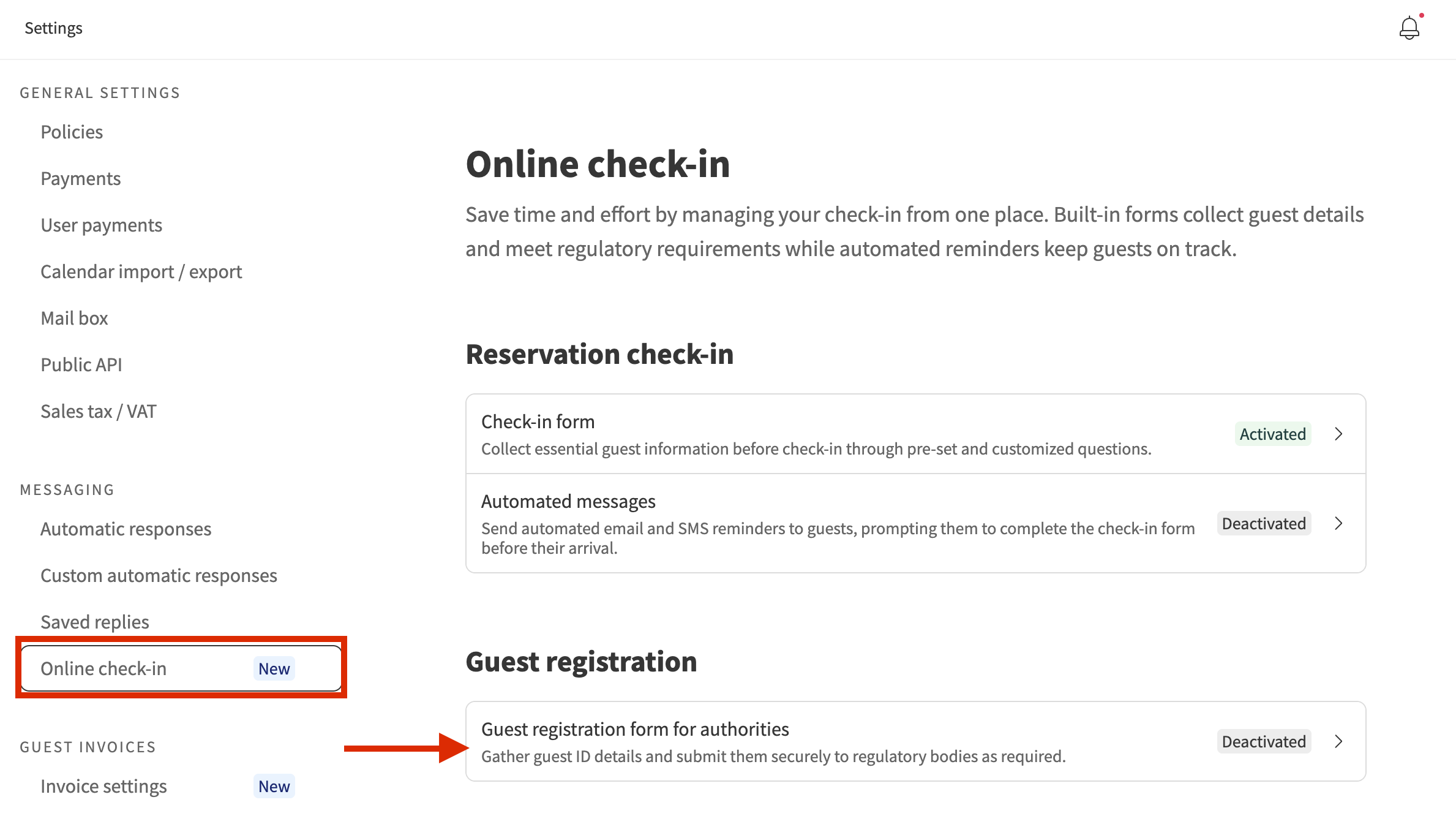Open Invoice settings page
This screenshot has width=1456, height=816.
103,786
